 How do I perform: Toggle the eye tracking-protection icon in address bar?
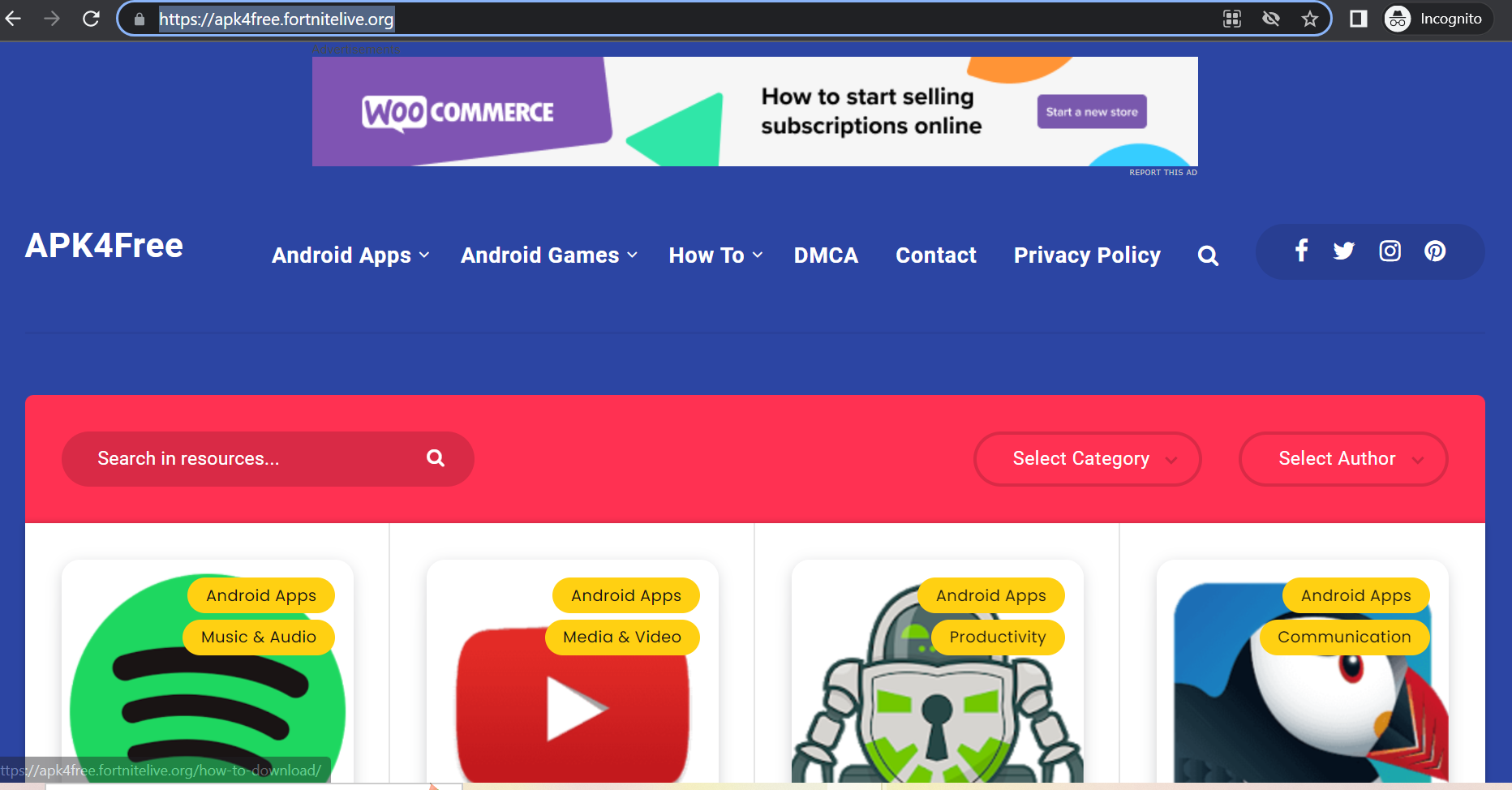[x=1270, y=19]
